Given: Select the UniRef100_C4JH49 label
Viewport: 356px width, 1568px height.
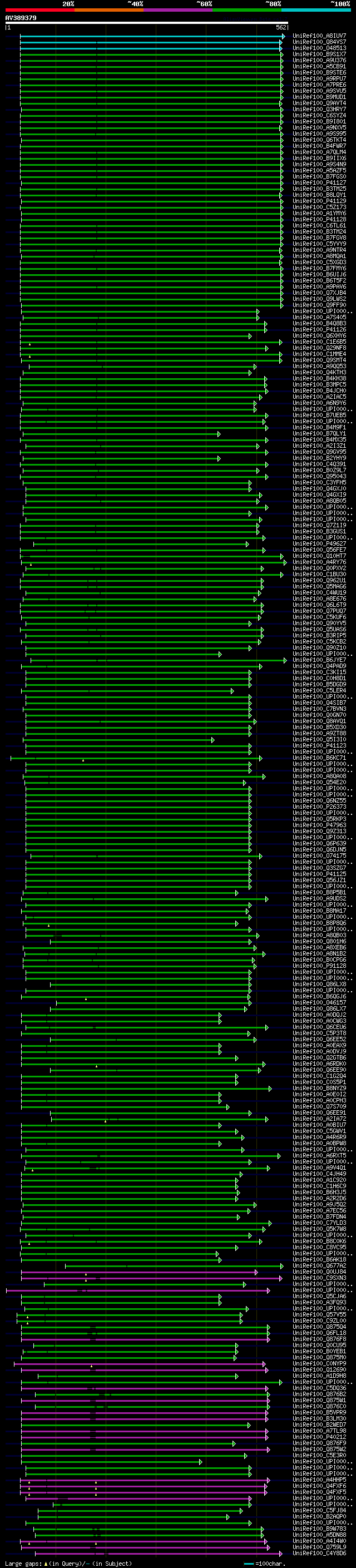Looking at the screenshot, I should pyautogui.click(x=319, y=1174).
